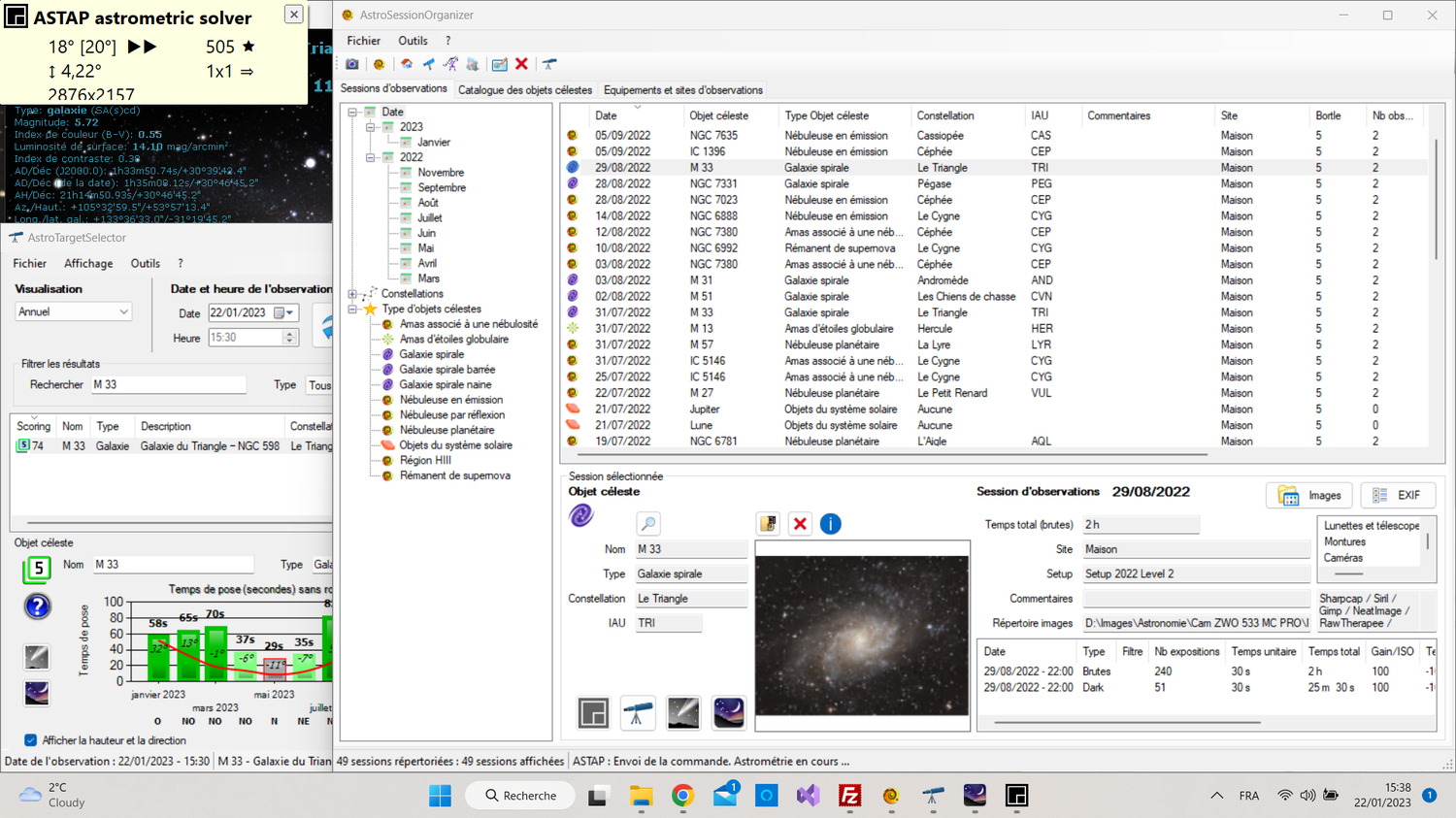Click the camera capture icon in the toolbar

351,63
